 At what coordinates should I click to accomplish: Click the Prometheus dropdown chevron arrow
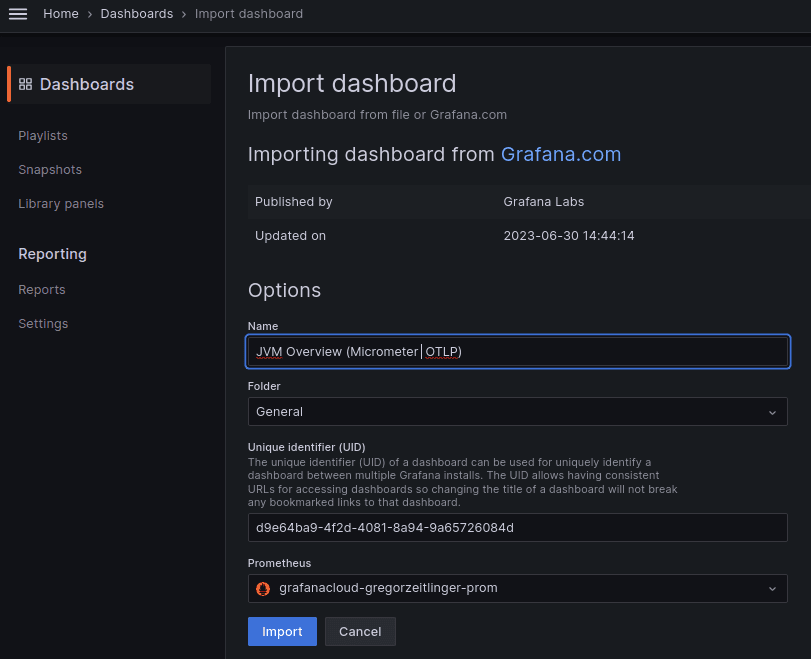772,589
